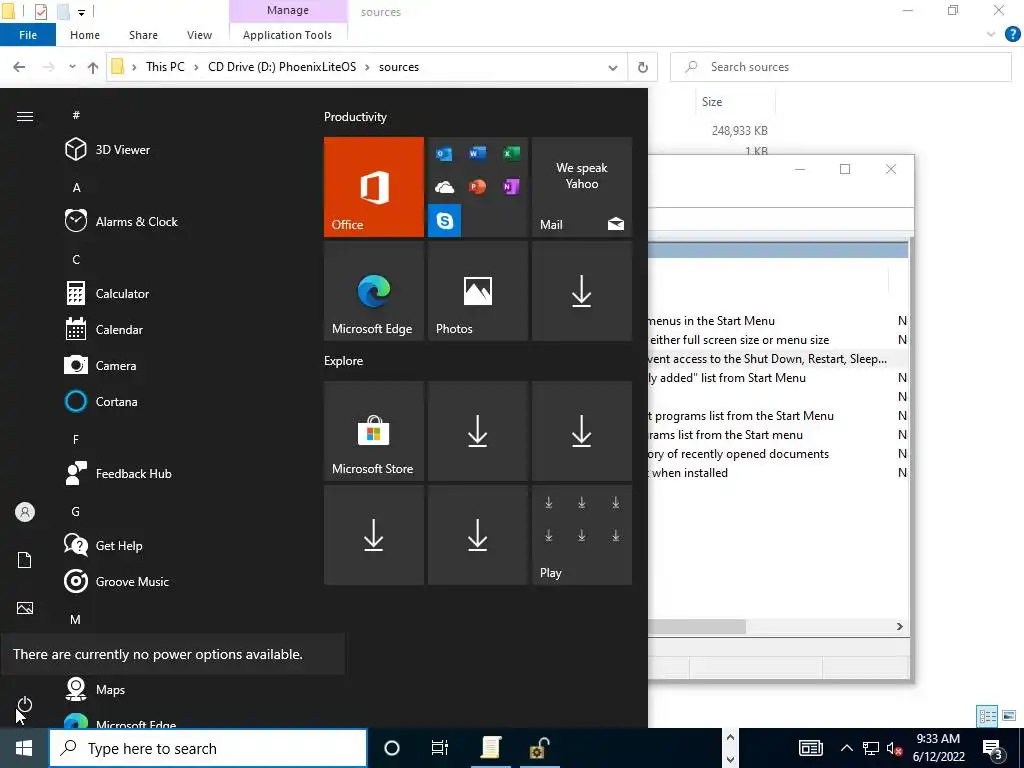Open Documents from the Start sidebar

(x=25, y=560)
